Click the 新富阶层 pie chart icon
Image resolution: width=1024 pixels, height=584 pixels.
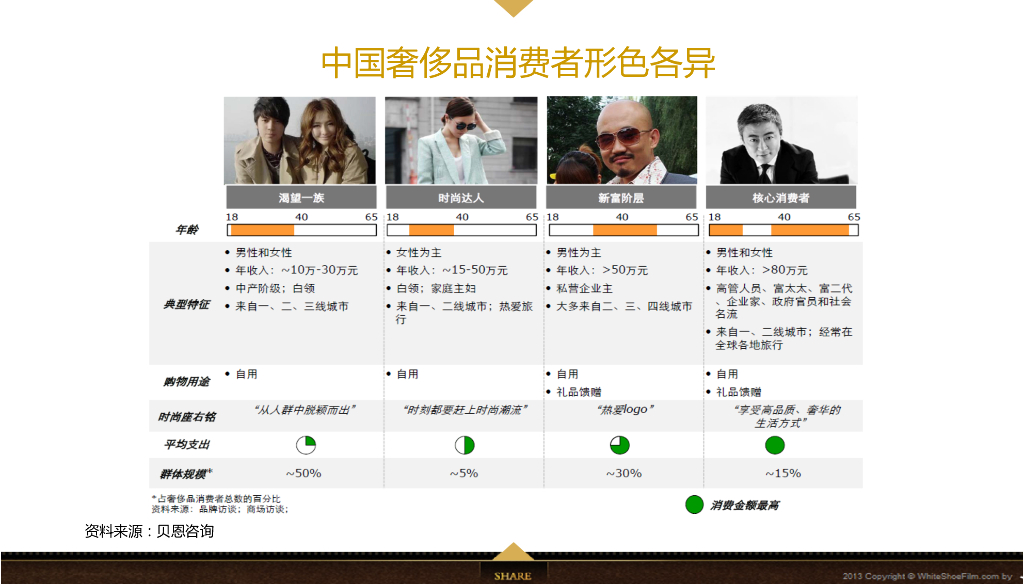coord(623,443)
